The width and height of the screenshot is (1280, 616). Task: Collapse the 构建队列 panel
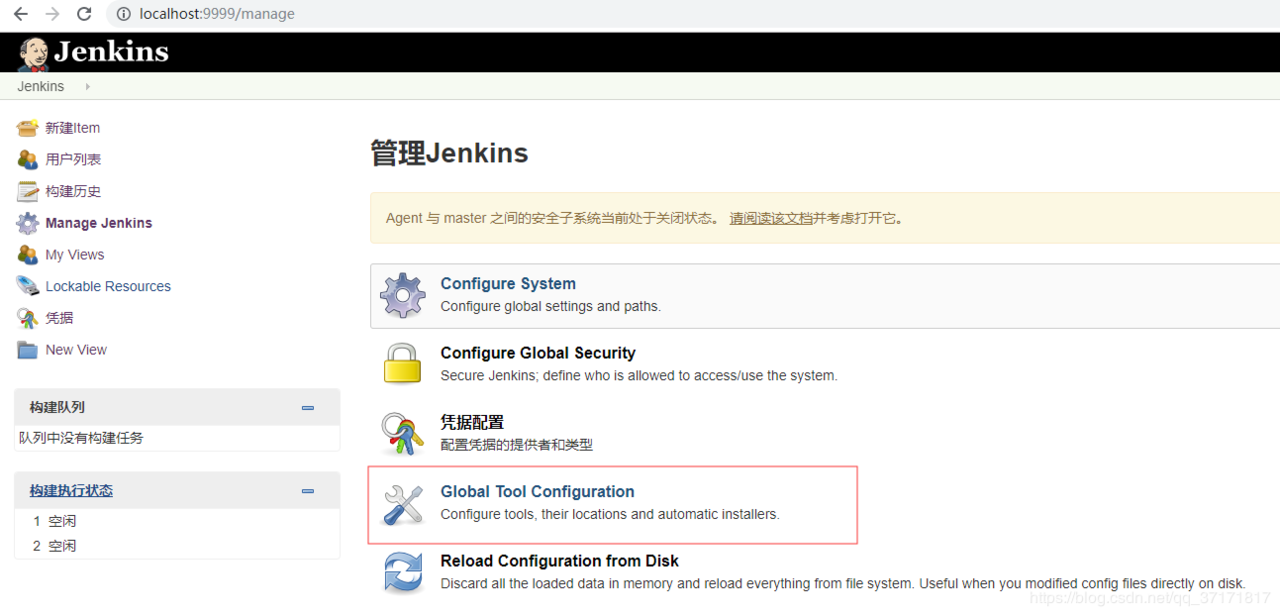coord(308,408)
